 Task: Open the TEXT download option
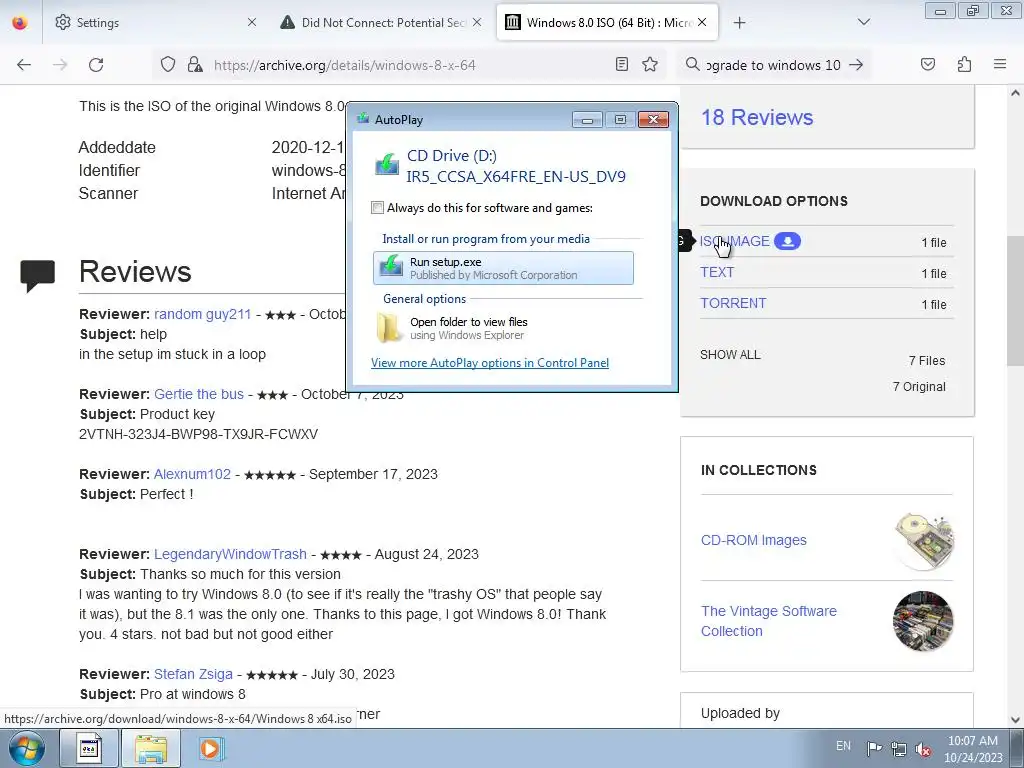coord(717,272)
